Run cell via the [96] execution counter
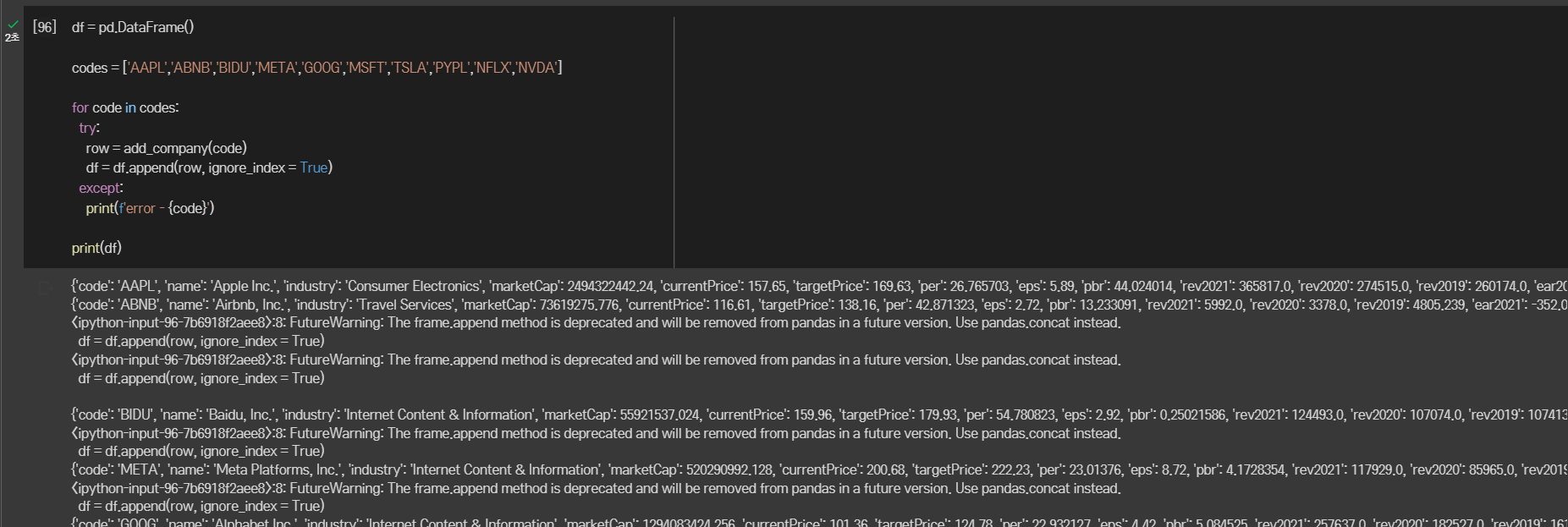This screenshot has width=1568, height=527. coord(44,27)
